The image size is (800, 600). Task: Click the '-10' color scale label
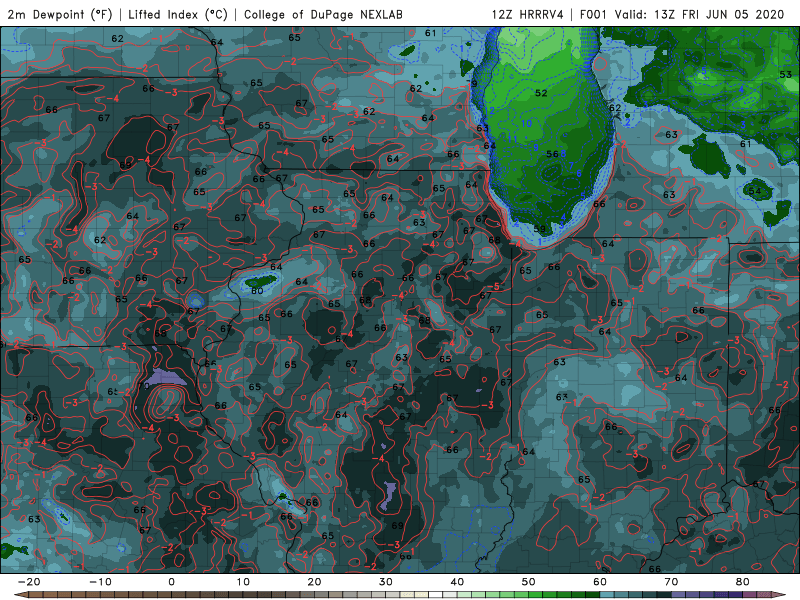click(x=100, y=582)
